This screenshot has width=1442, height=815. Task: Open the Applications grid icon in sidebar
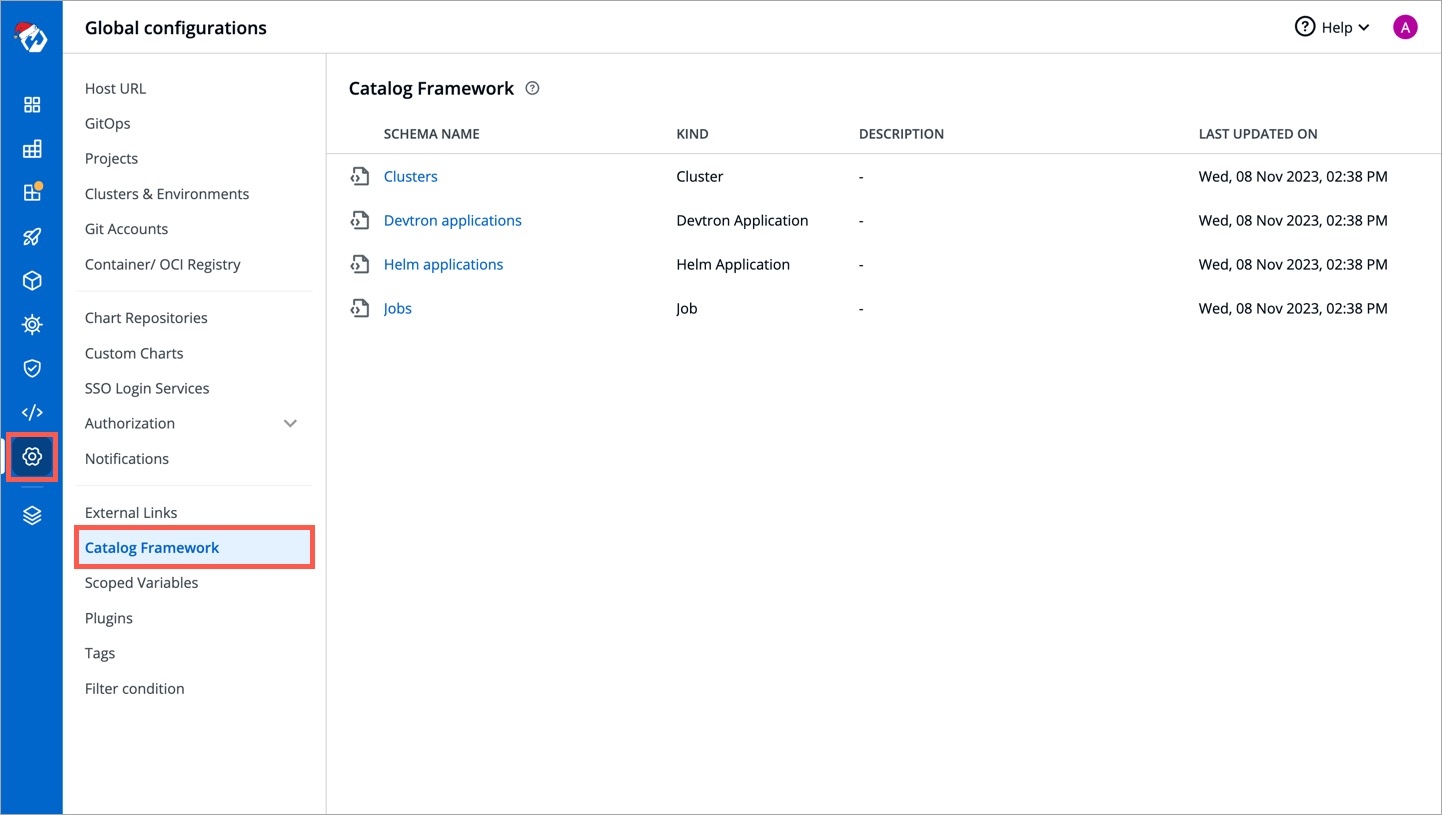tap(32, 105)
